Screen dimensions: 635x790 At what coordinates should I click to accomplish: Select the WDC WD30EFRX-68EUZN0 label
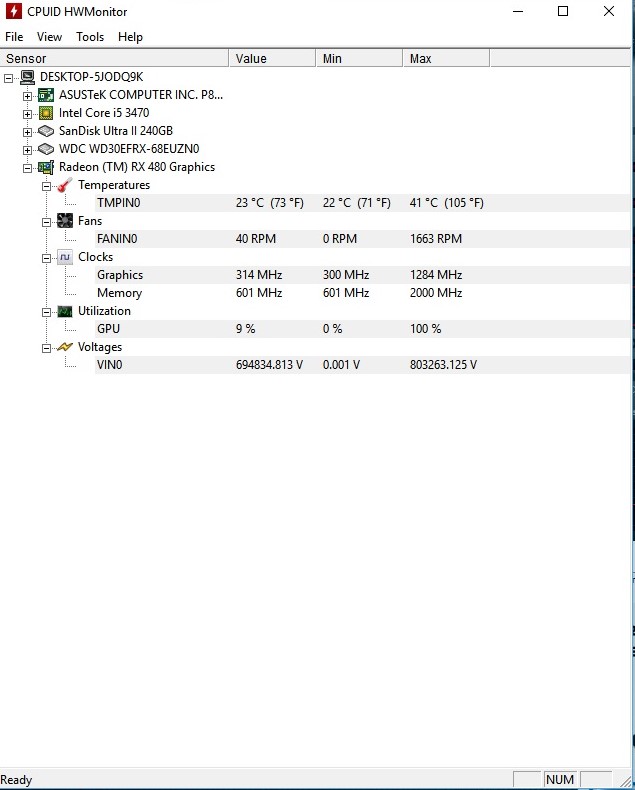(x=129, y=149)
